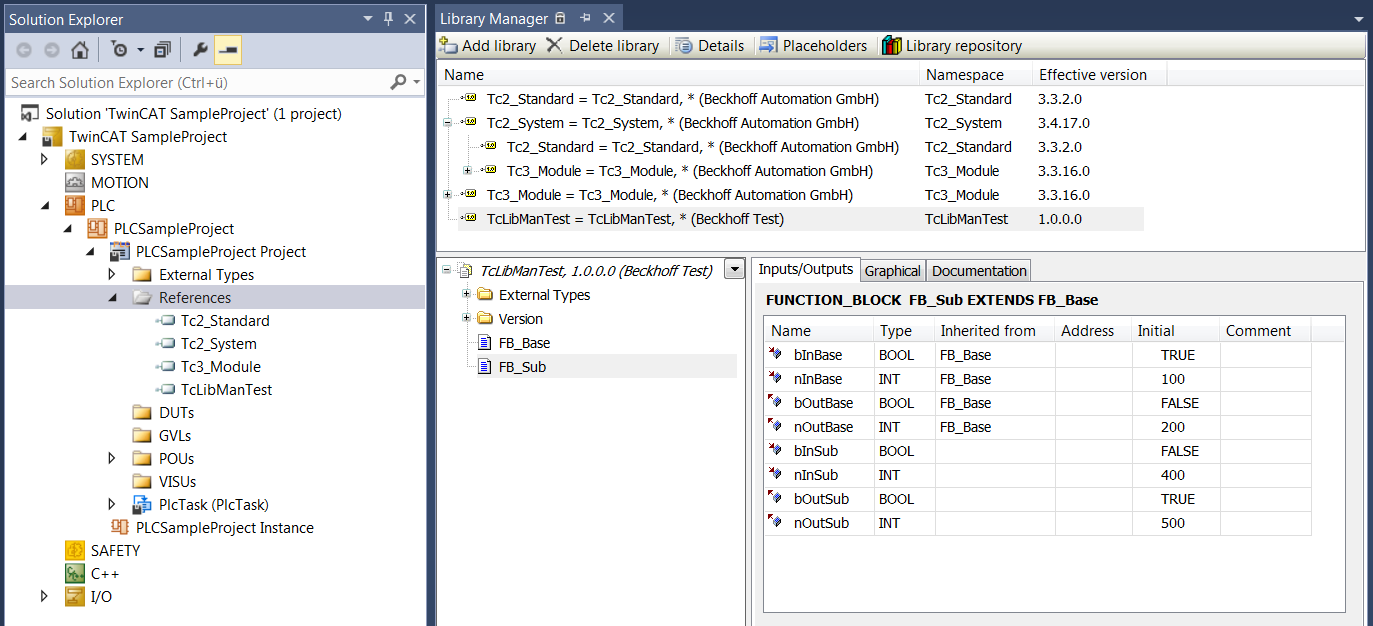Collapse the TcLibManTest, 1.0.0.0 tree root
Screen dimensions: 1373x626
pyautogui.click(x=446, y=270)
